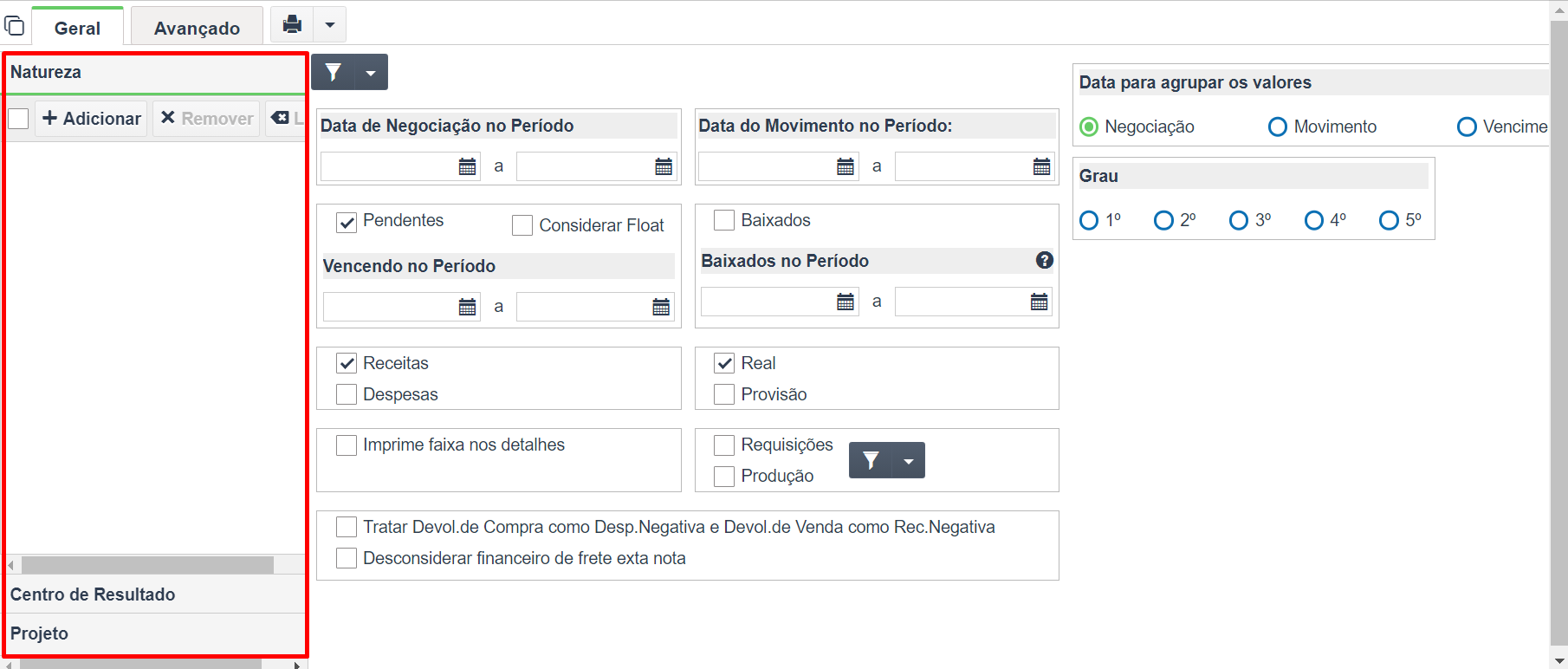Open the calendar for Baixados no Período end
This screenshot has height=669, width=1568.
[x=1040, y=302]
